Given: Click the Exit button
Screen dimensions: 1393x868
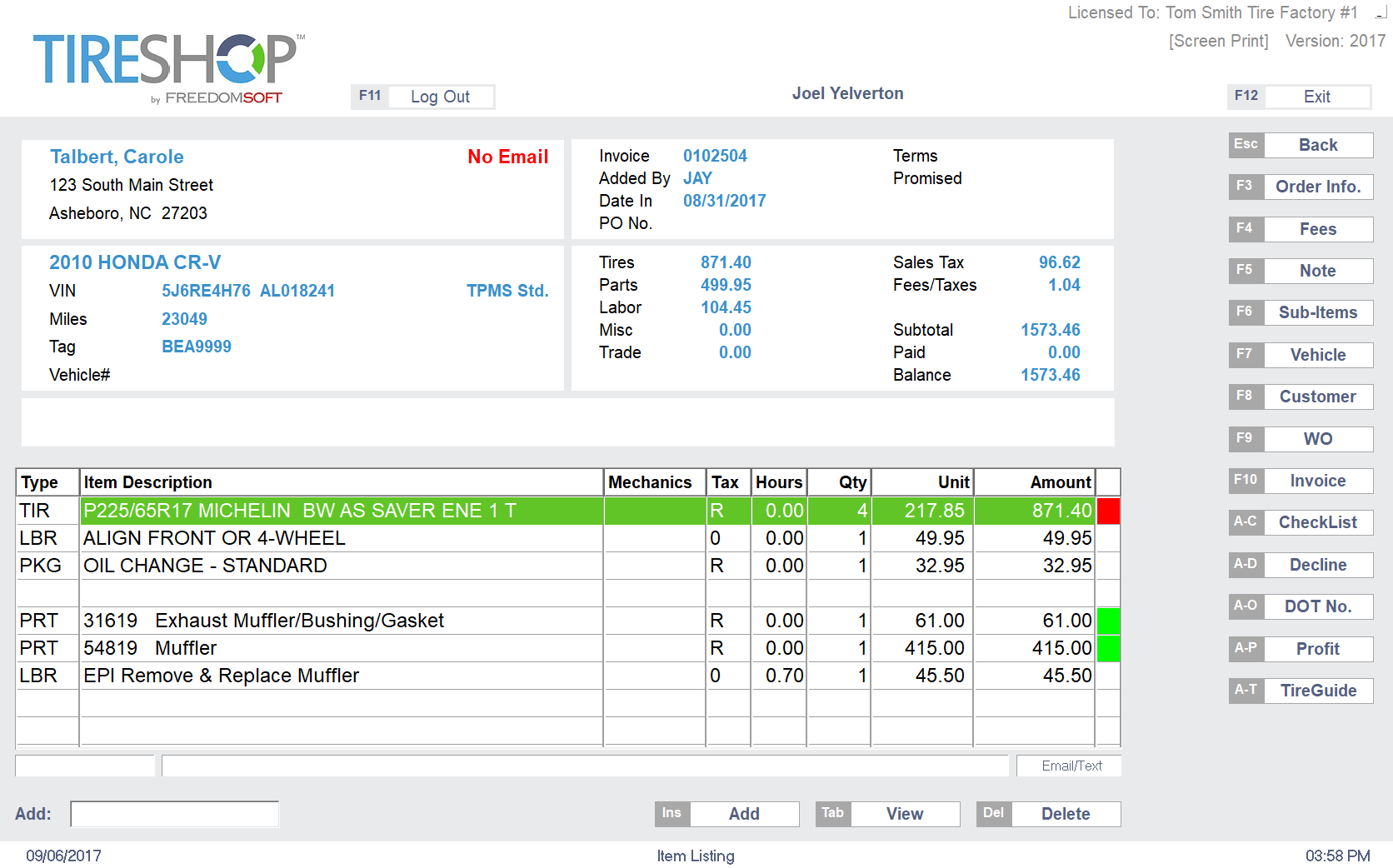Looking at the screenshot, I should click(x=1300, y=97).
